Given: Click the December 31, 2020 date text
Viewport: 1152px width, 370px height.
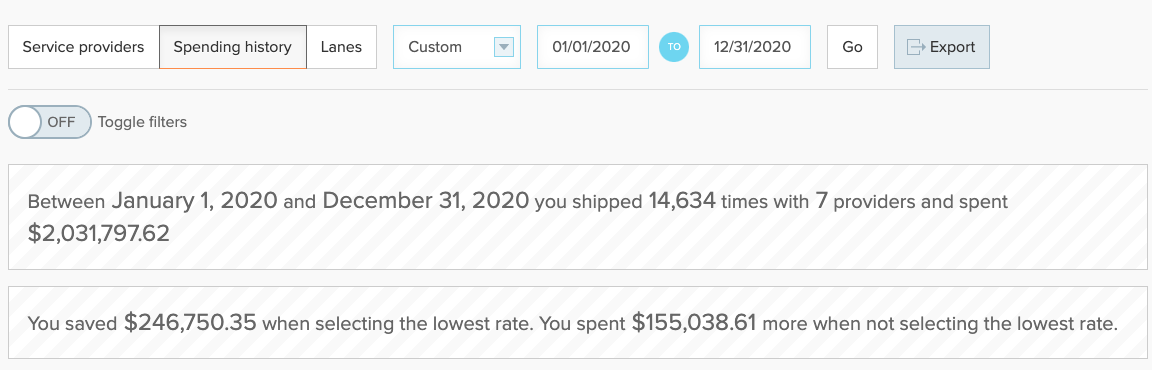Looking at the screenshot, I should tap(425, 200).
